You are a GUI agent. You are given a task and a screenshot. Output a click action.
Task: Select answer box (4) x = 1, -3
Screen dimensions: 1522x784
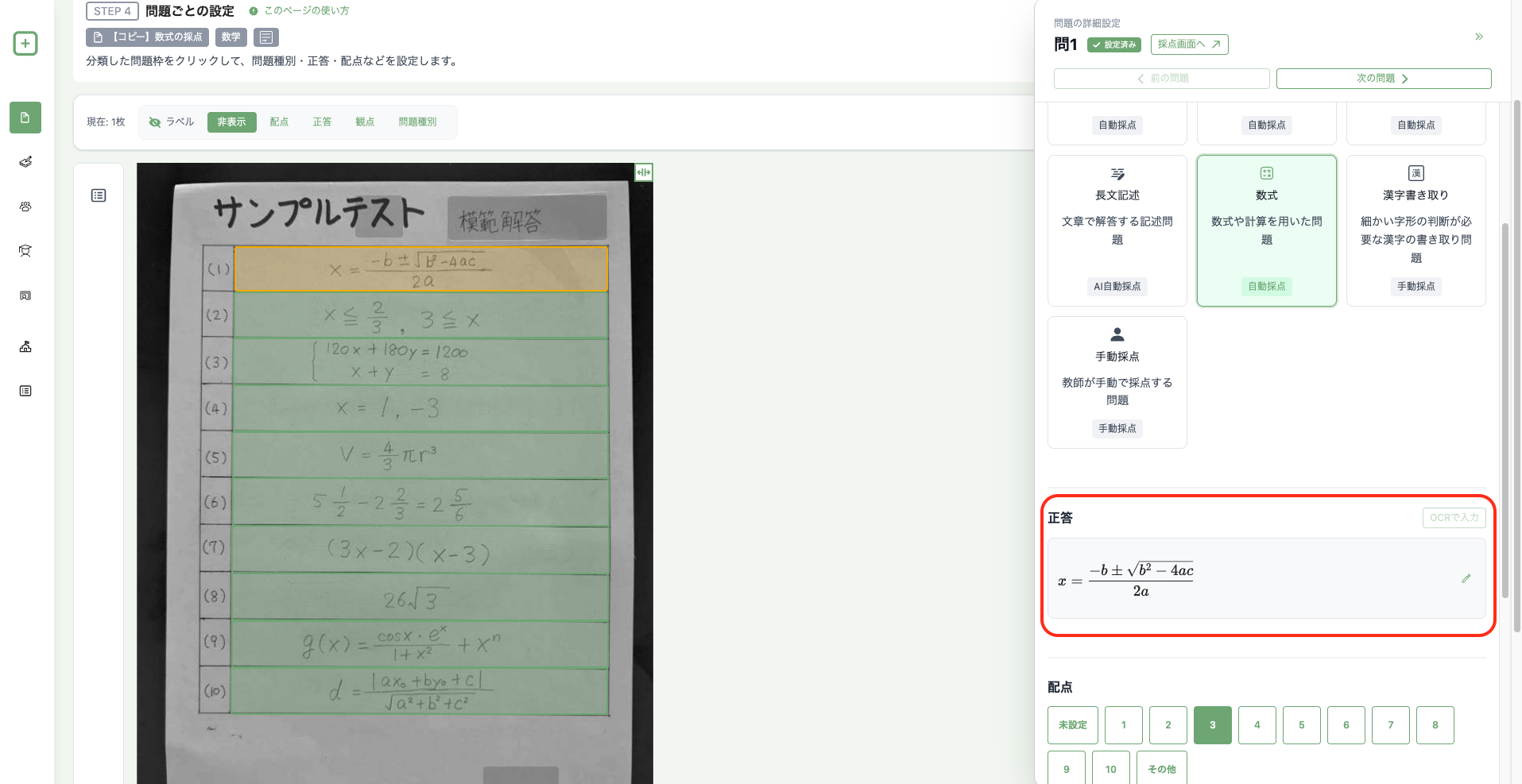(x=421, y=409)
